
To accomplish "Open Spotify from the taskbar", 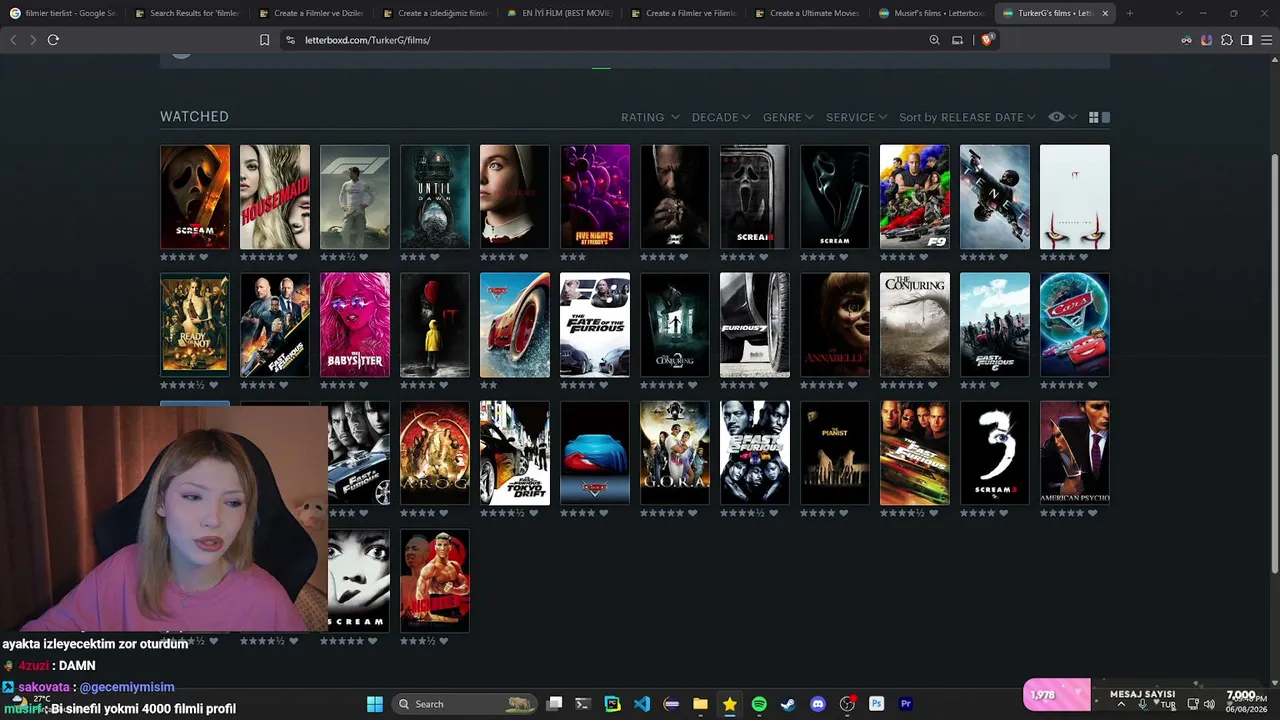I will point(759,704).
